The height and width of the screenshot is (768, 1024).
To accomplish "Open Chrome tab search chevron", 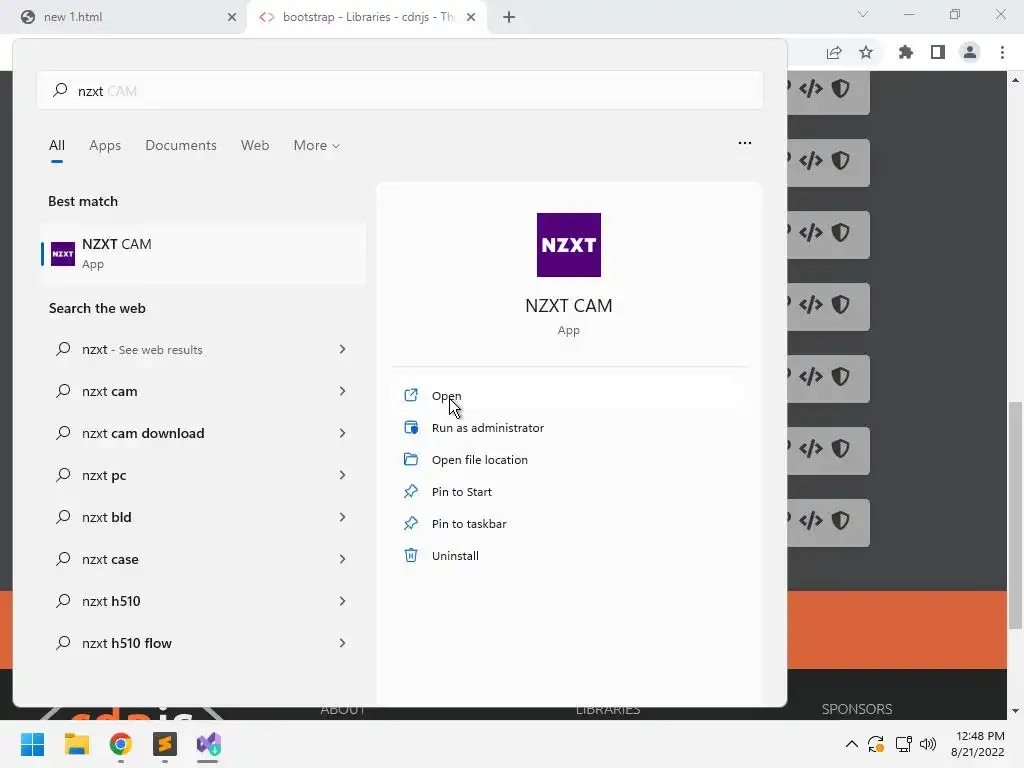I will tap(863, 14).
